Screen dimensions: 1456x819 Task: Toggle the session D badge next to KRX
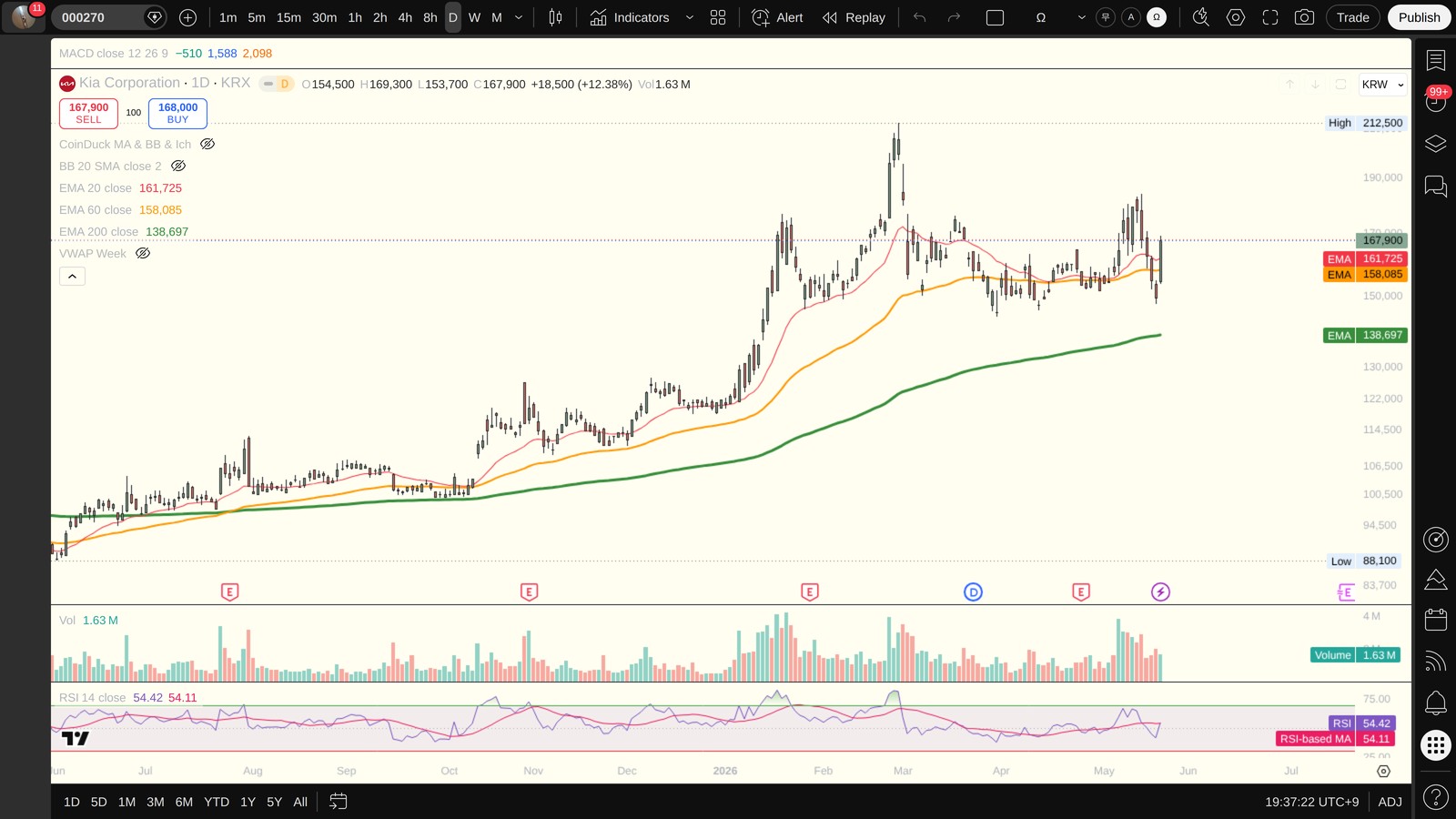click(x=285, y=84)
